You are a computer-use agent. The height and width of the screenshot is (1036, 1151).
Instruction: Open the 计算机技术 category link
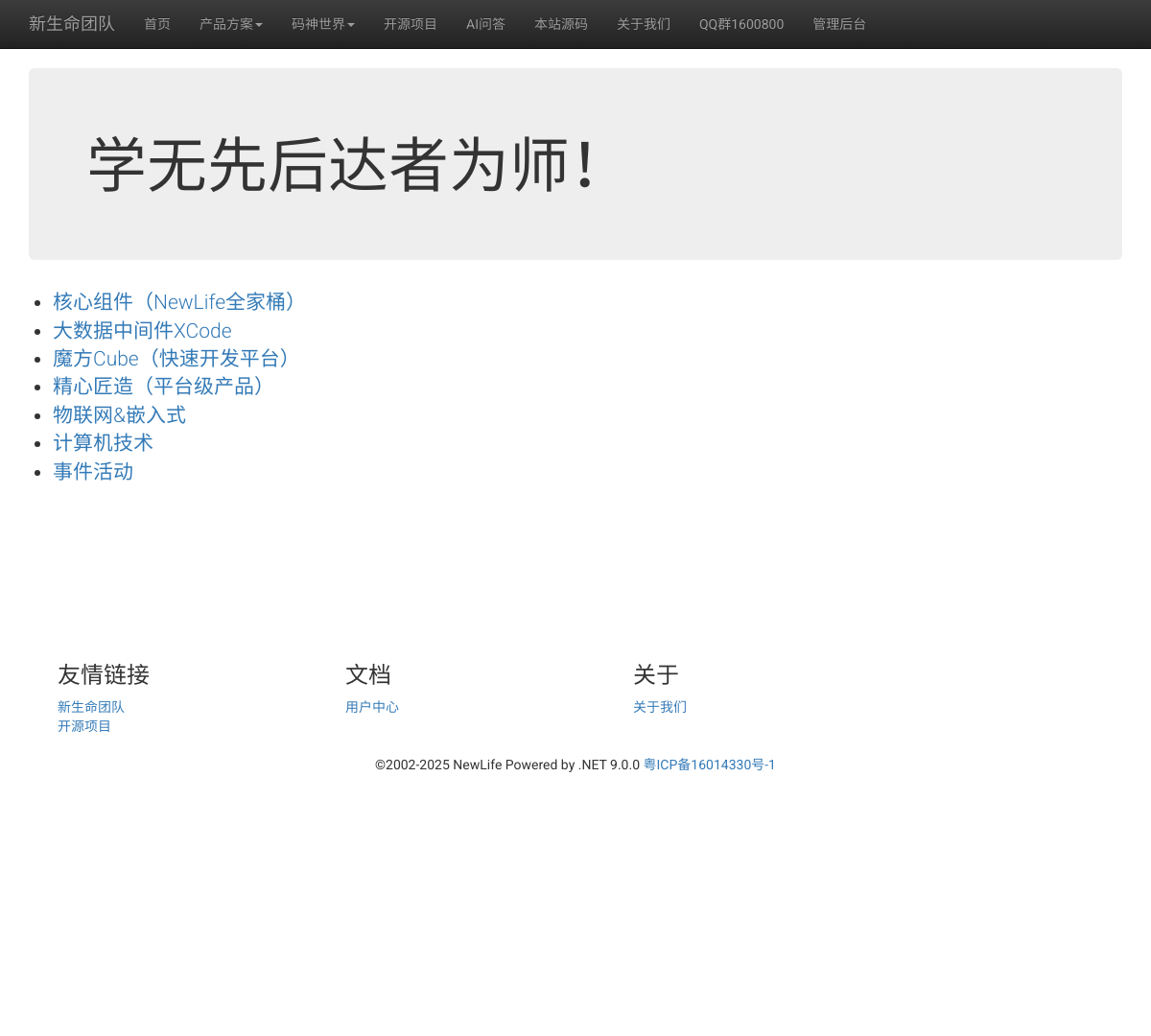(103, 443)
